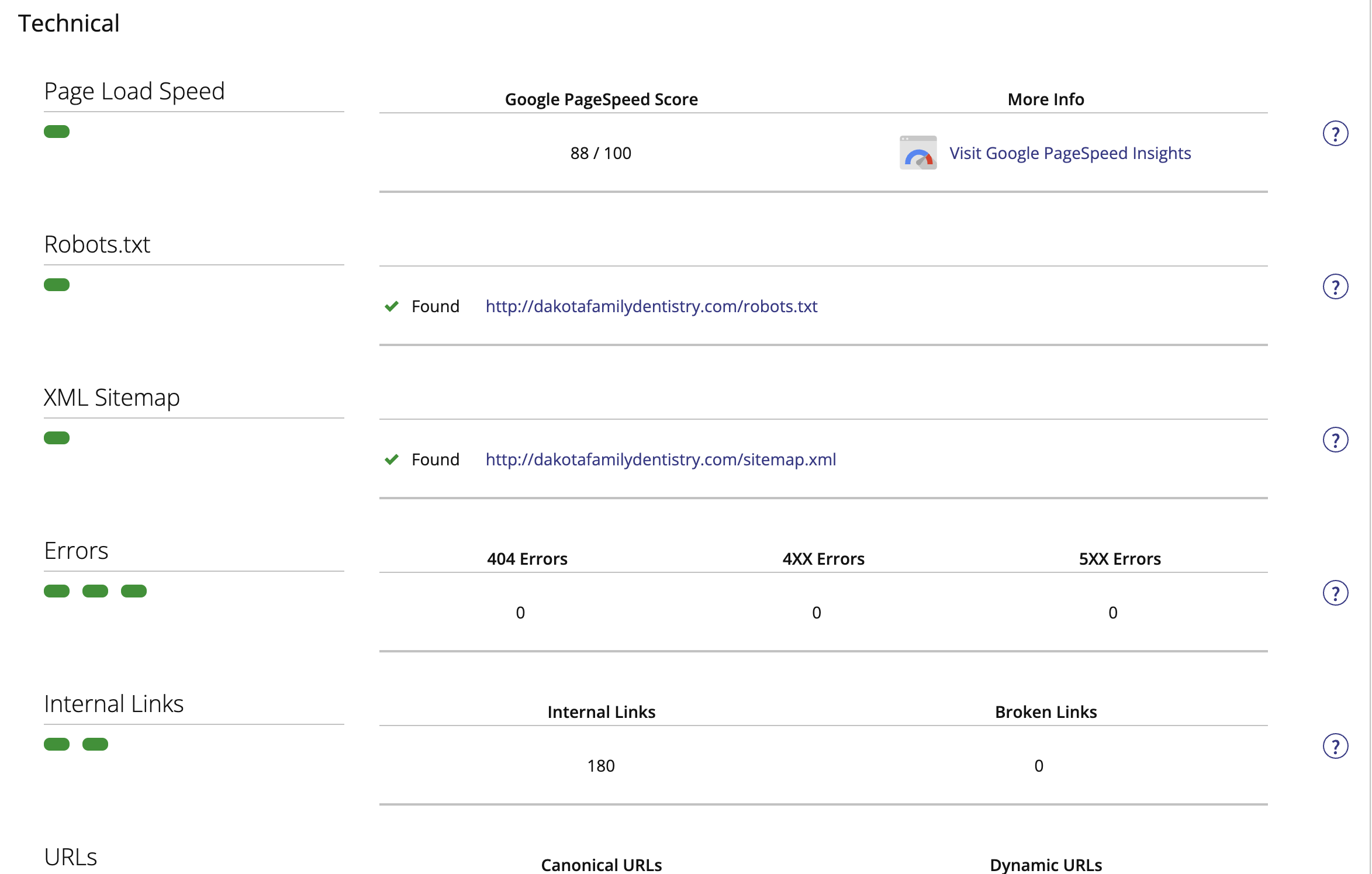
Task: Click the Internal Links column header
Action: 602,712
